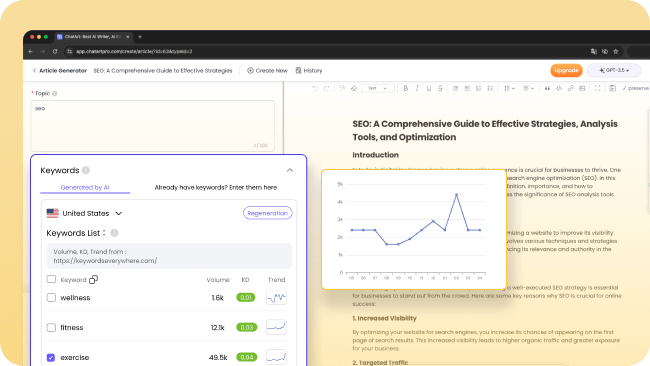
Task: Click the wellness KD badge 0.01
Action: point(246,298)
